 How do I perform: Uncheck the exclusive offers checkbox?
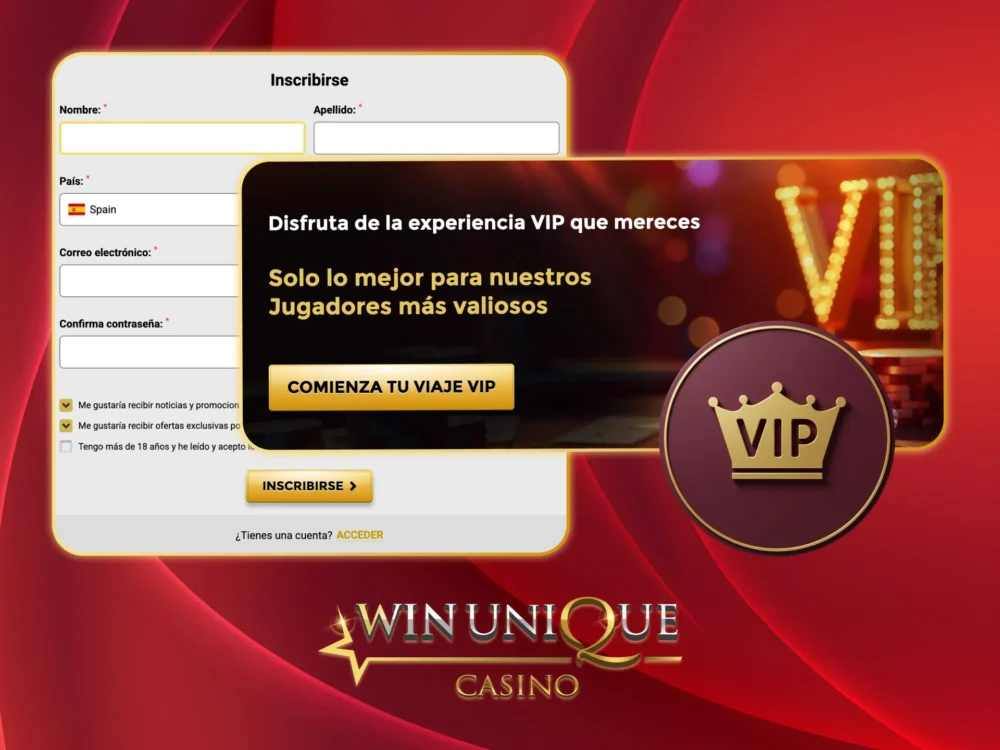coord(66,425)
